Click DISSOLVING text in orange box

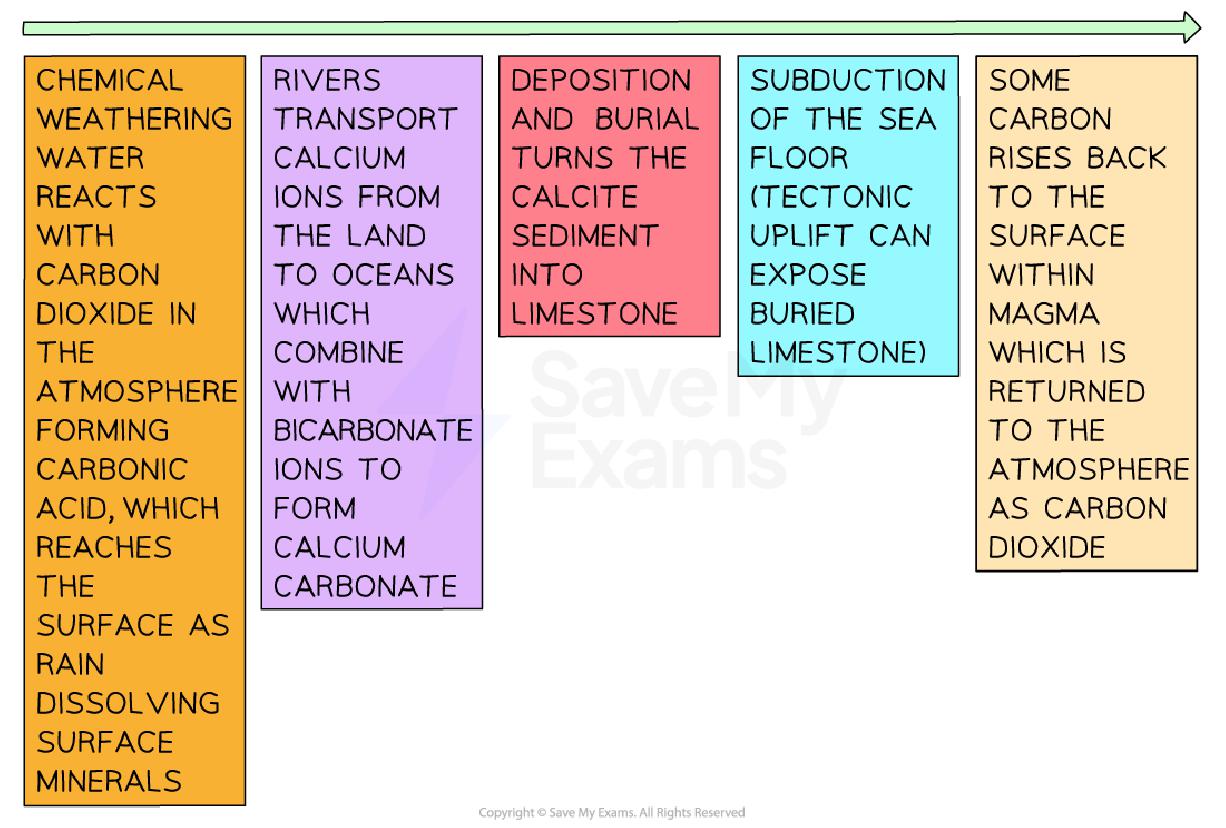pos(128,704)
